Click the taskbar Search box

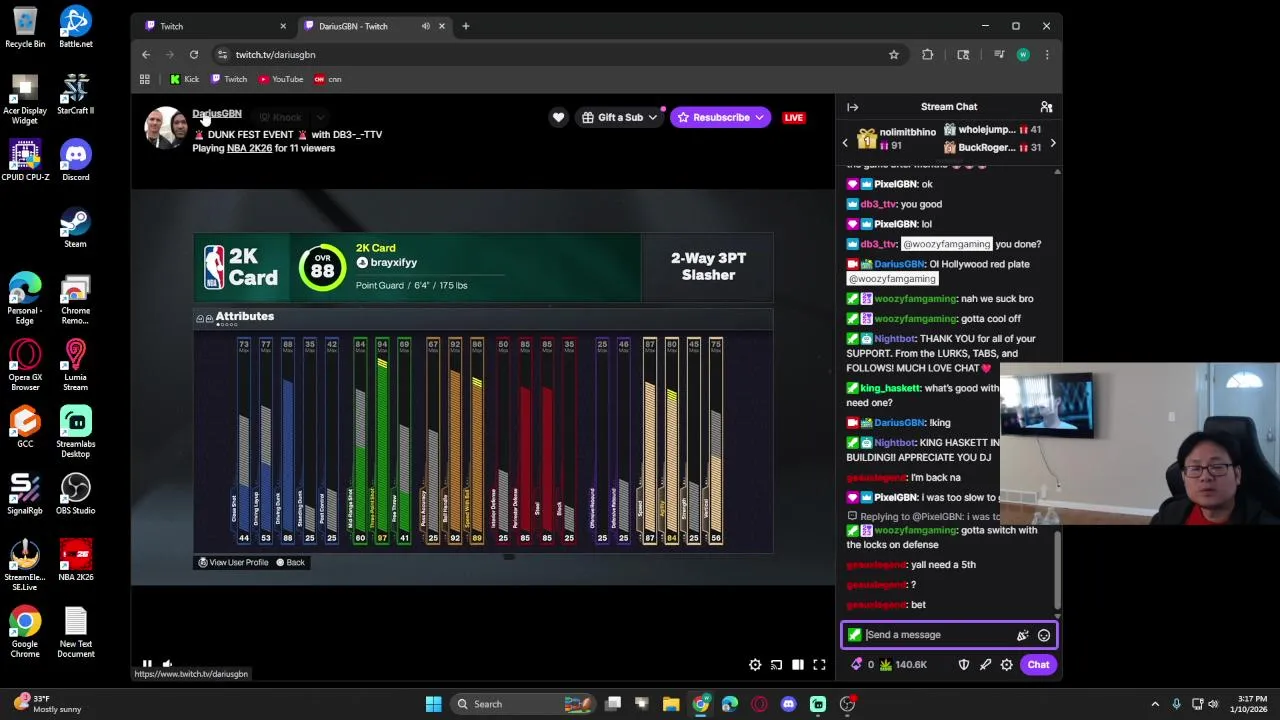click(524, 704)
